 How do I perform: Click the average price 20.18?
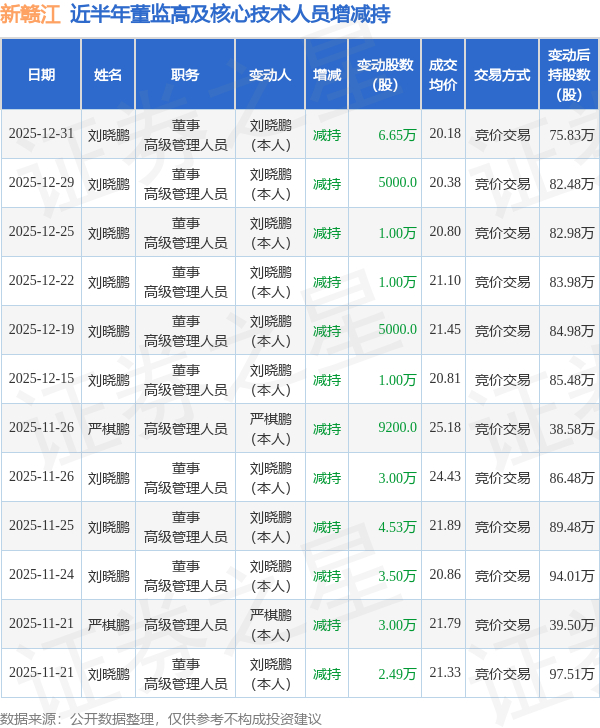445,134
